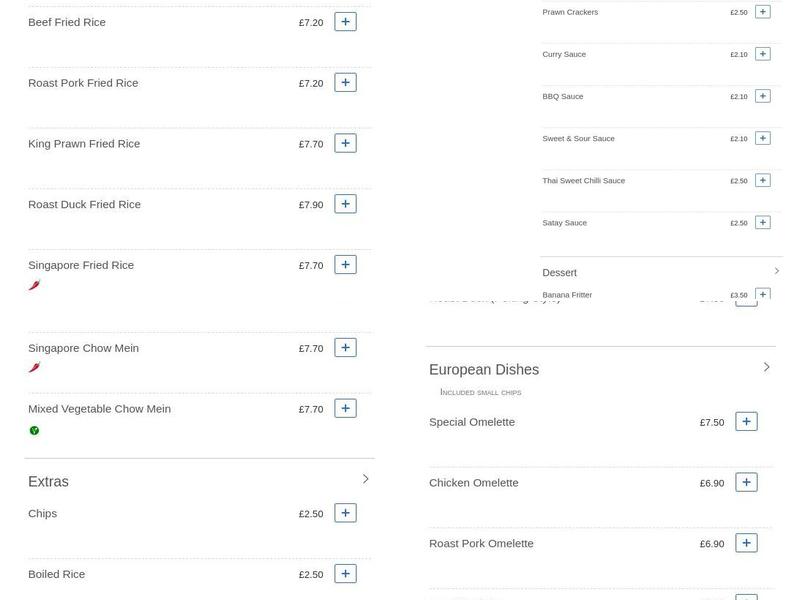Image resolution: width=800 pixels, height=600 pixels.
Task: Add Curry Sauce to the order
Action: tap(762, 54)
